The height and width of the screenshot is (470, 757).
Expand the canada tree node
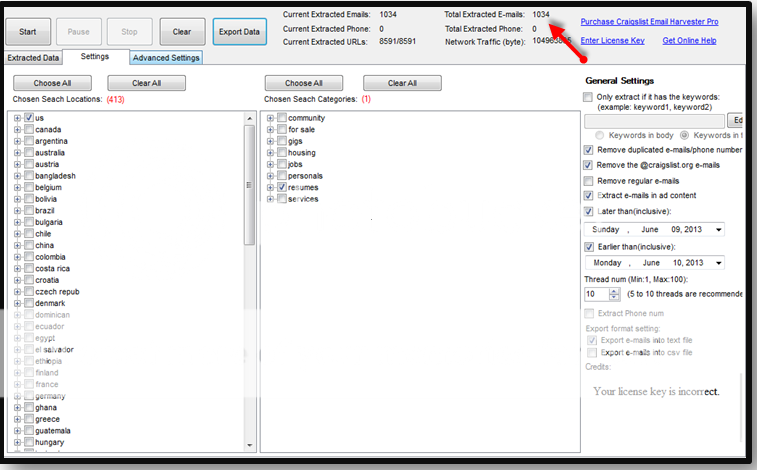tap(17, 129)
